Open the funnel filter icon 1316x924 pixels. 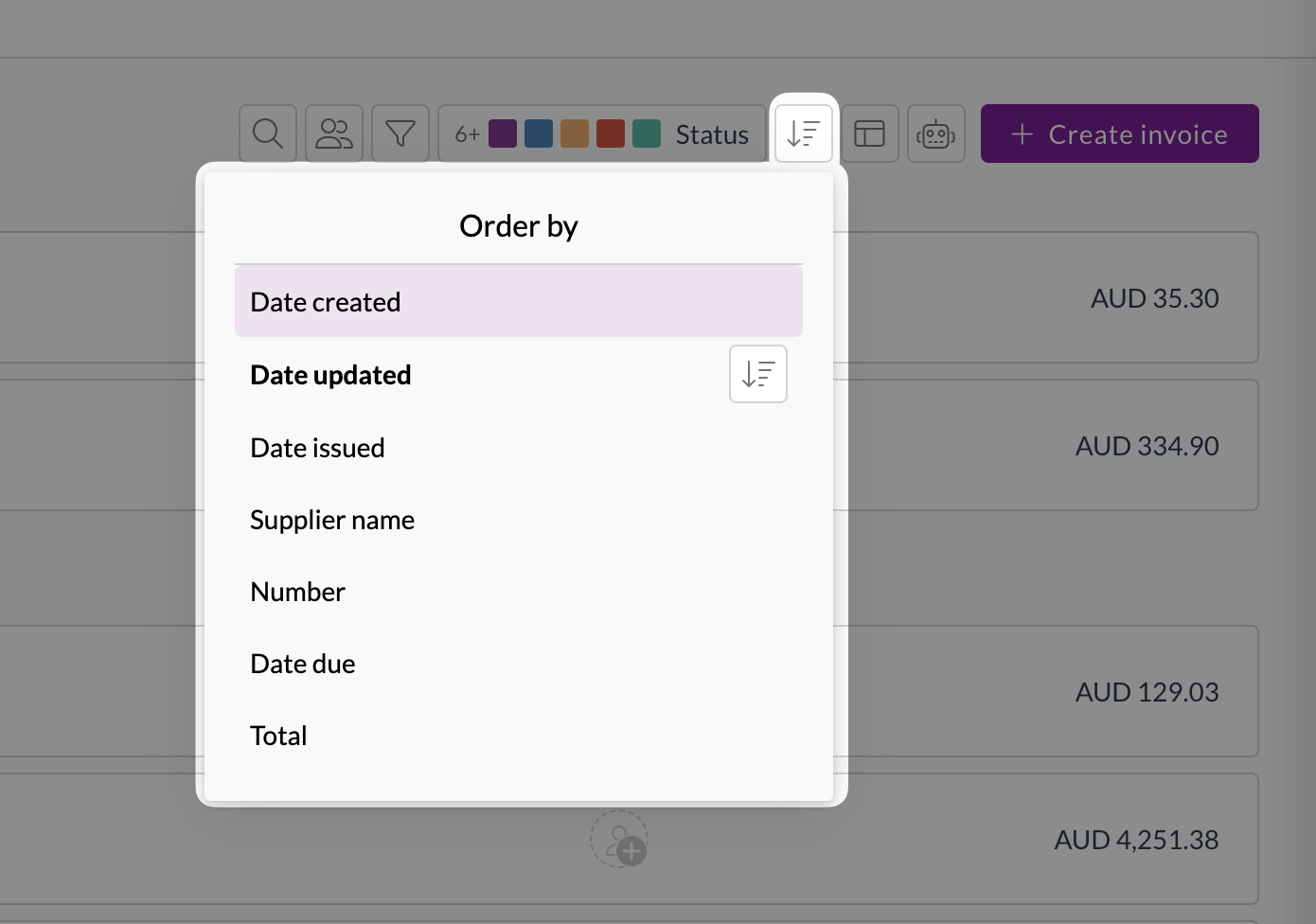click(x=400, y=133)
